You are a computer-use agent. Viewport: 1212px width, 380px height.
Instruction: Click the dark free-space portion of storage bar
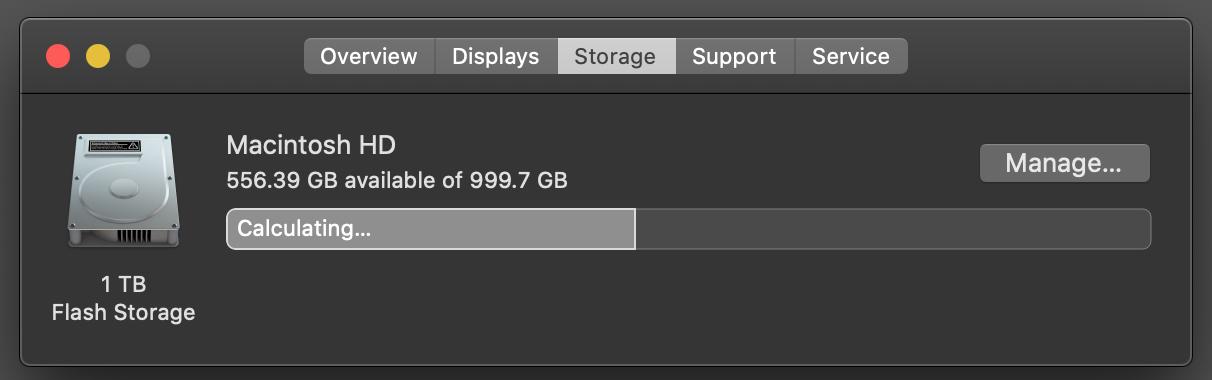pos(893,229)
